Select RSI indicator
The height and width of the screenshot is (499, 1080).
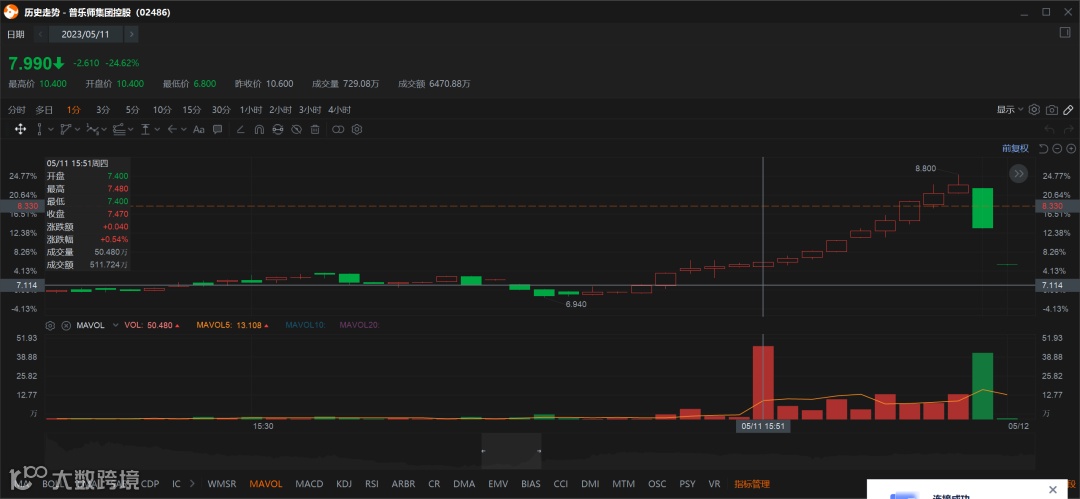[x=372, y=484]
